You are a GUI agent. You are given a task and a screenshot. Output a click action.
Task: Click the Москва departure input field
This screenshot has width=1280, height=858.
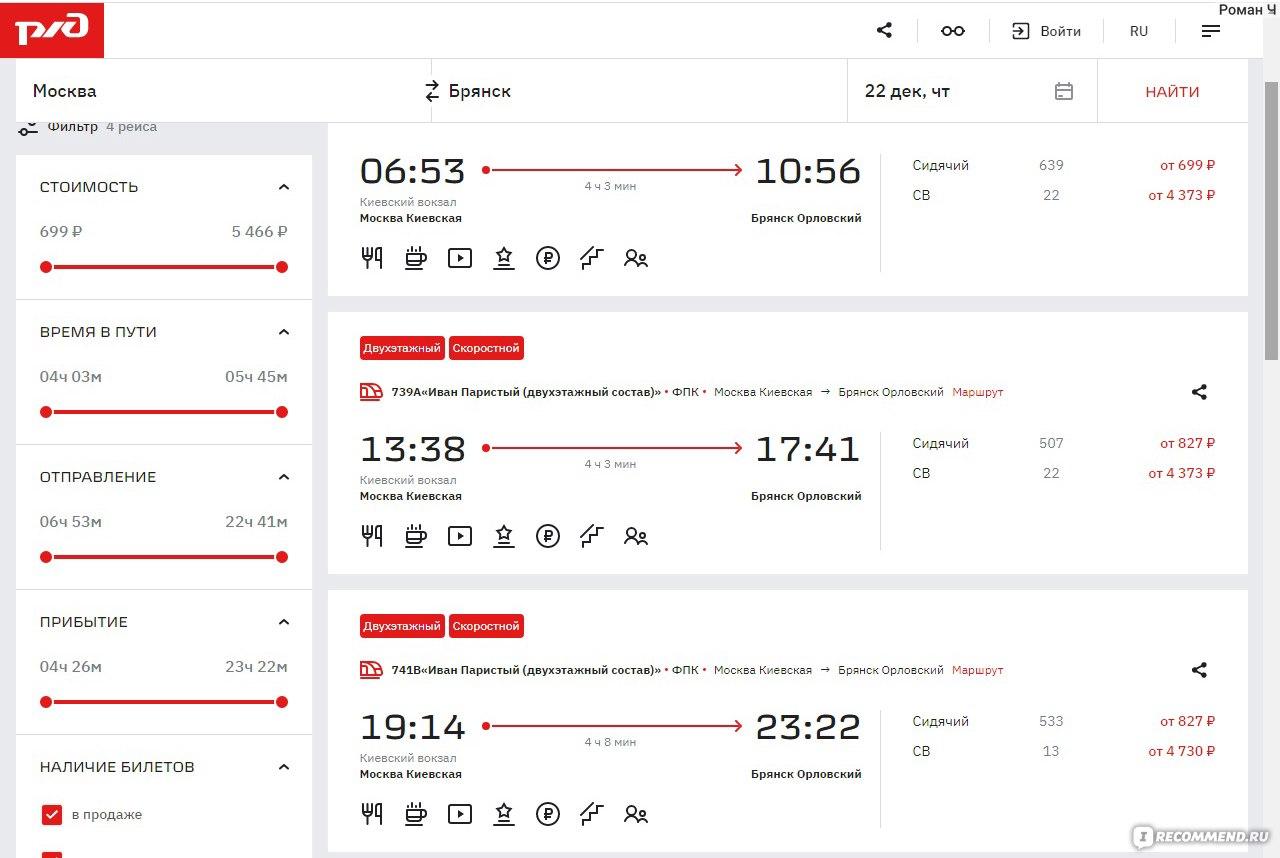[220, 91]
